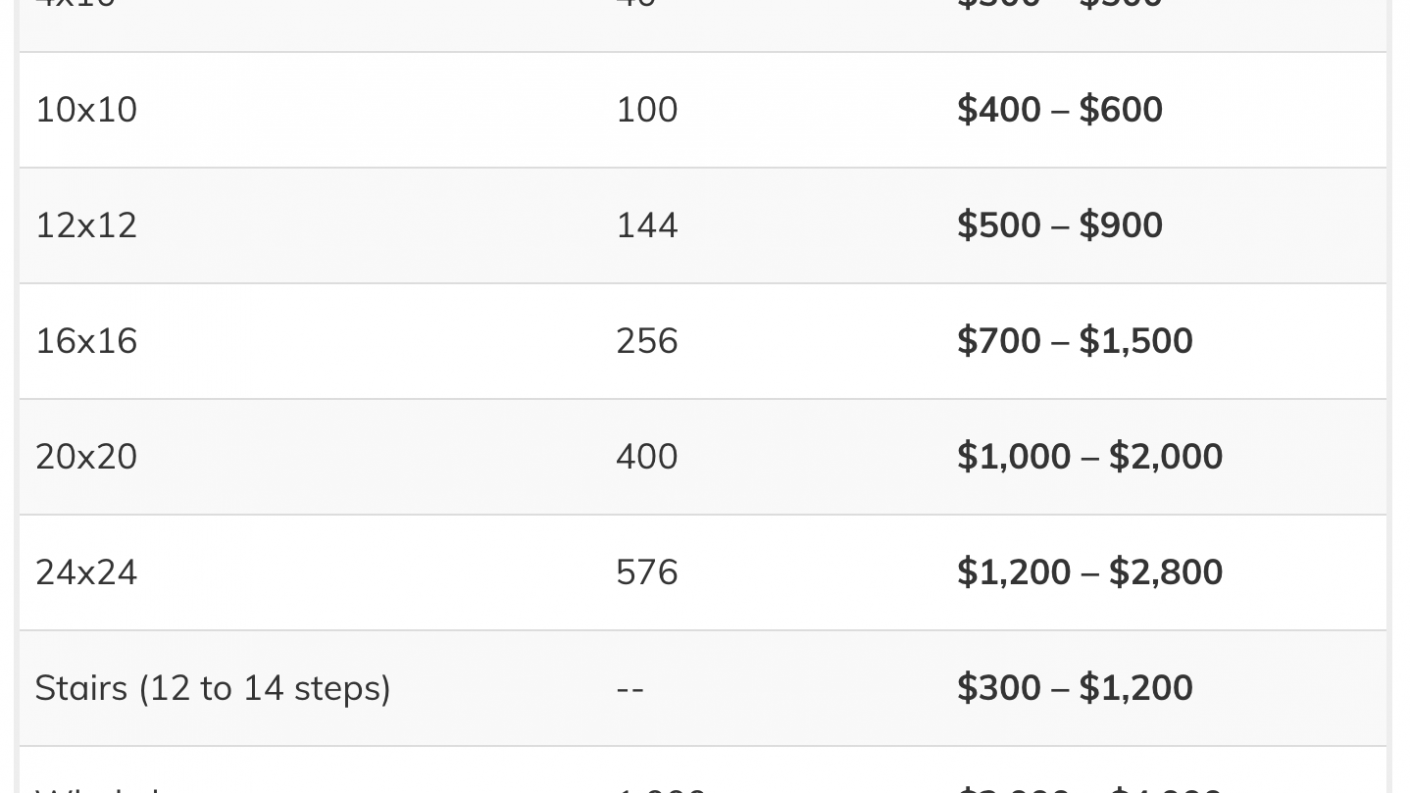Select the $400 – $600 price
The height and width of the screenshot is (793, 1410).
[x=1059, y=109]
